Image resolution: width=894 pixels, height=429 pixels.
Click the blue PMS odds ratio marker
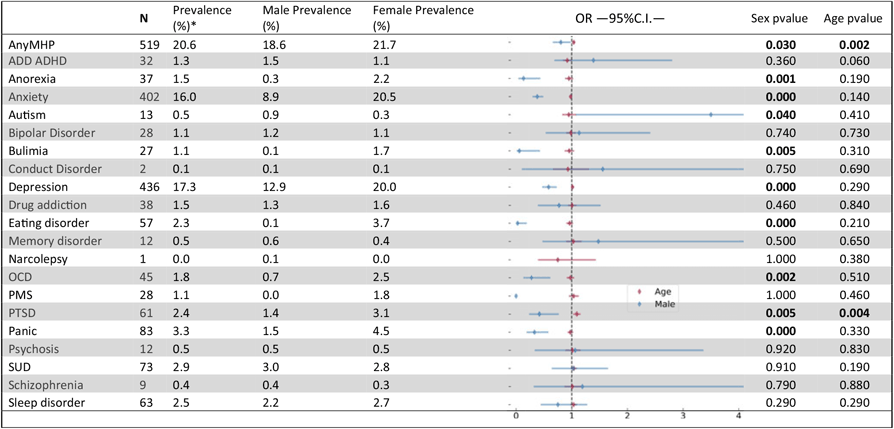coord(516,296)
